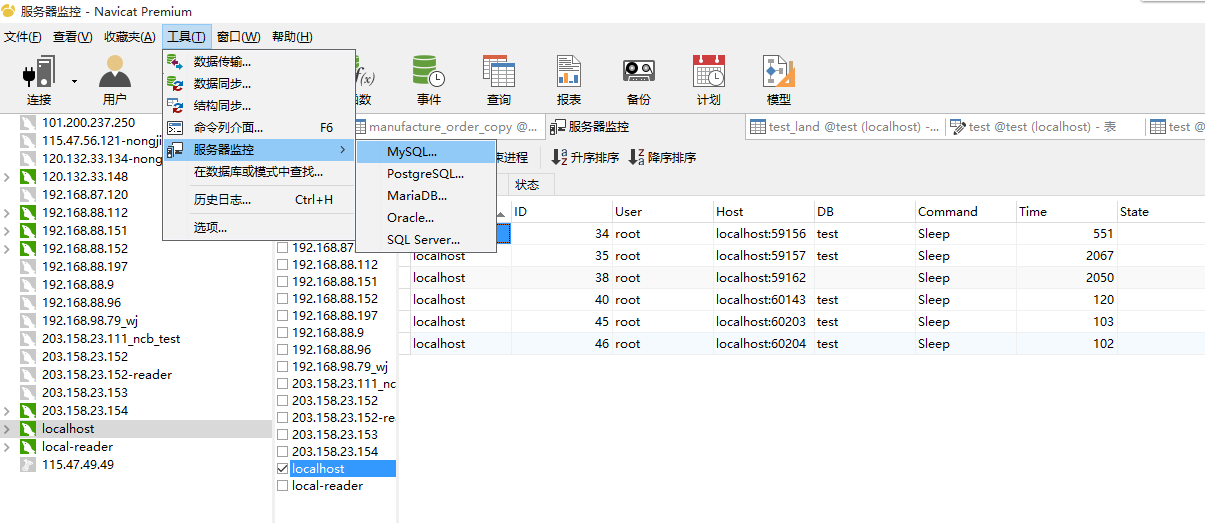Viewport: 1205px width, 523px height.
Task: Expand the 服务器监控 submenu entry
Action: point(259,150)
